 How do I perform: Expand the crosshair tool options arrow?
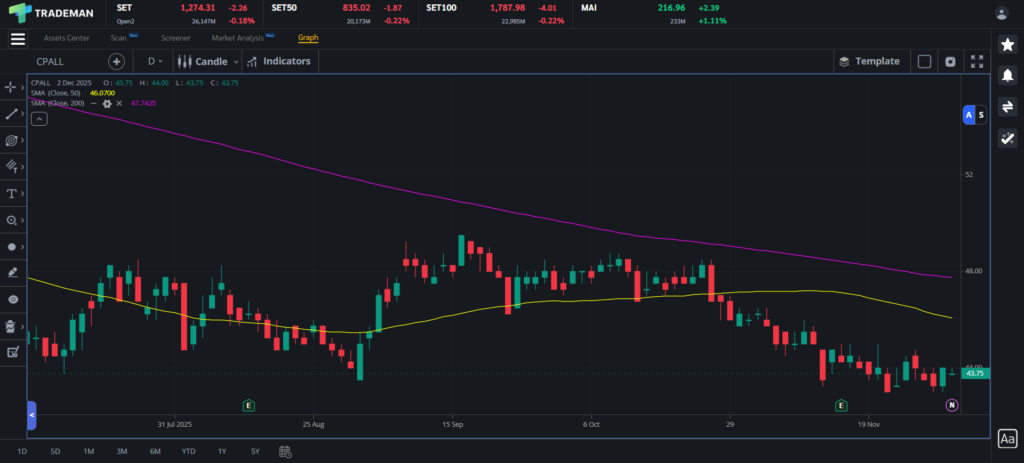[23, 87]
